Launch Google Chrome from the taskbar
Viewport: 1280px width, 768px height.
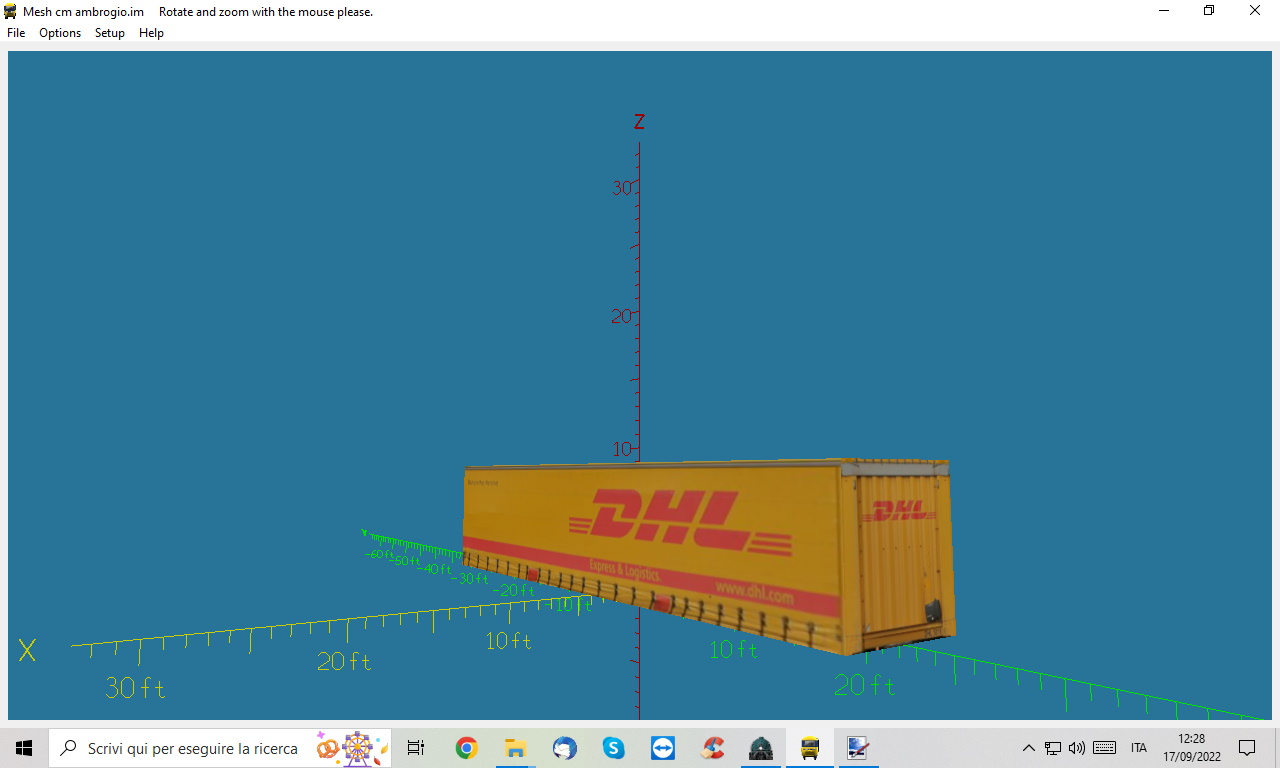pos(466,748)
